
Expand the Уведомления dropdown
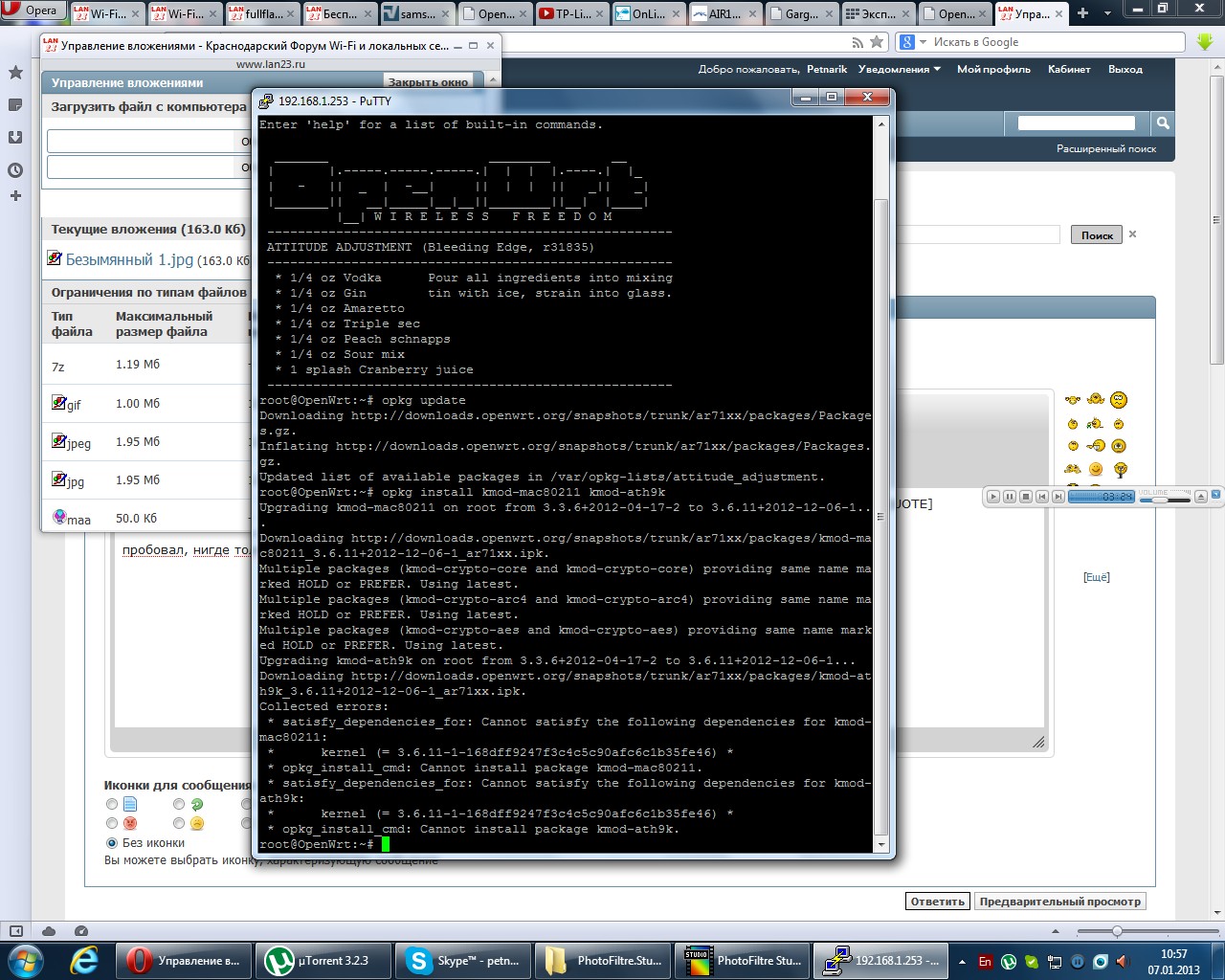(x=899, y=69)
